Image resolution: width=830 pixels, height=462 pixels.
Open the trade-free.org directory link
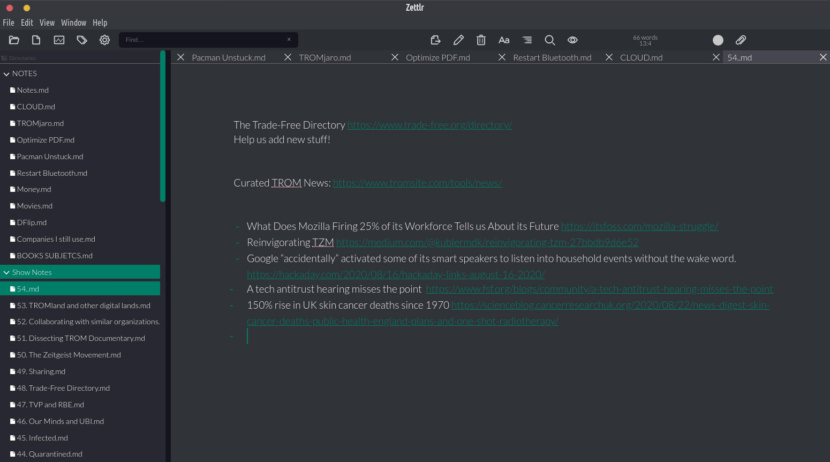tap(429, 125)
